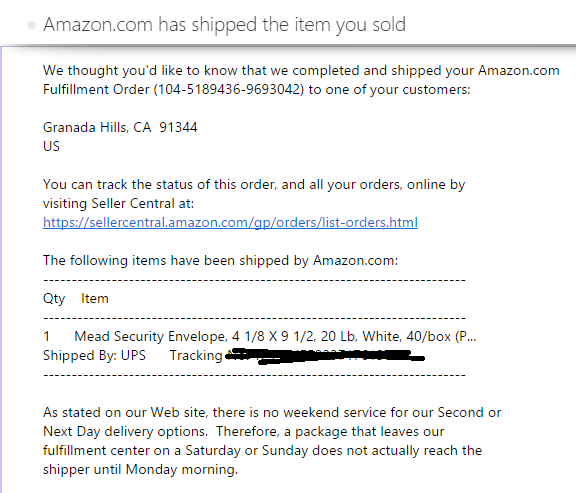The width and height of the screenshot is (576, 493).
Task: Click the order number 104-5189436-9693042
Action: [x=228, y=89]
